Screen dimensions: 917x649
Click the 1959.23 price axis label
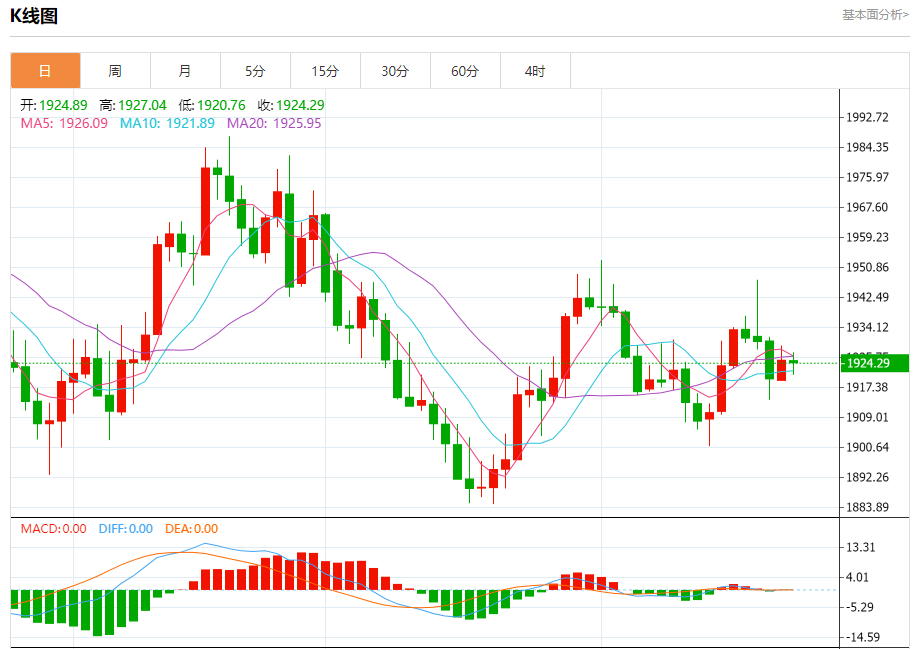click(868, 237)
